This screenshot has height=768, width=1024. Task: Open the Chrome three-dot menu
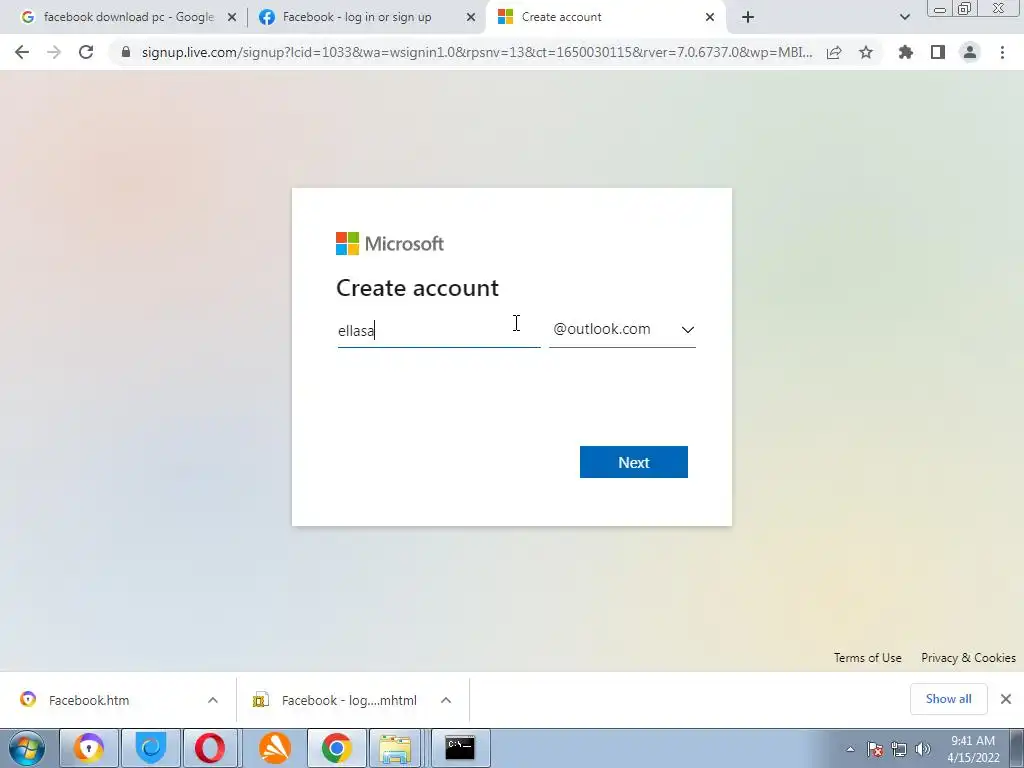1002,52
